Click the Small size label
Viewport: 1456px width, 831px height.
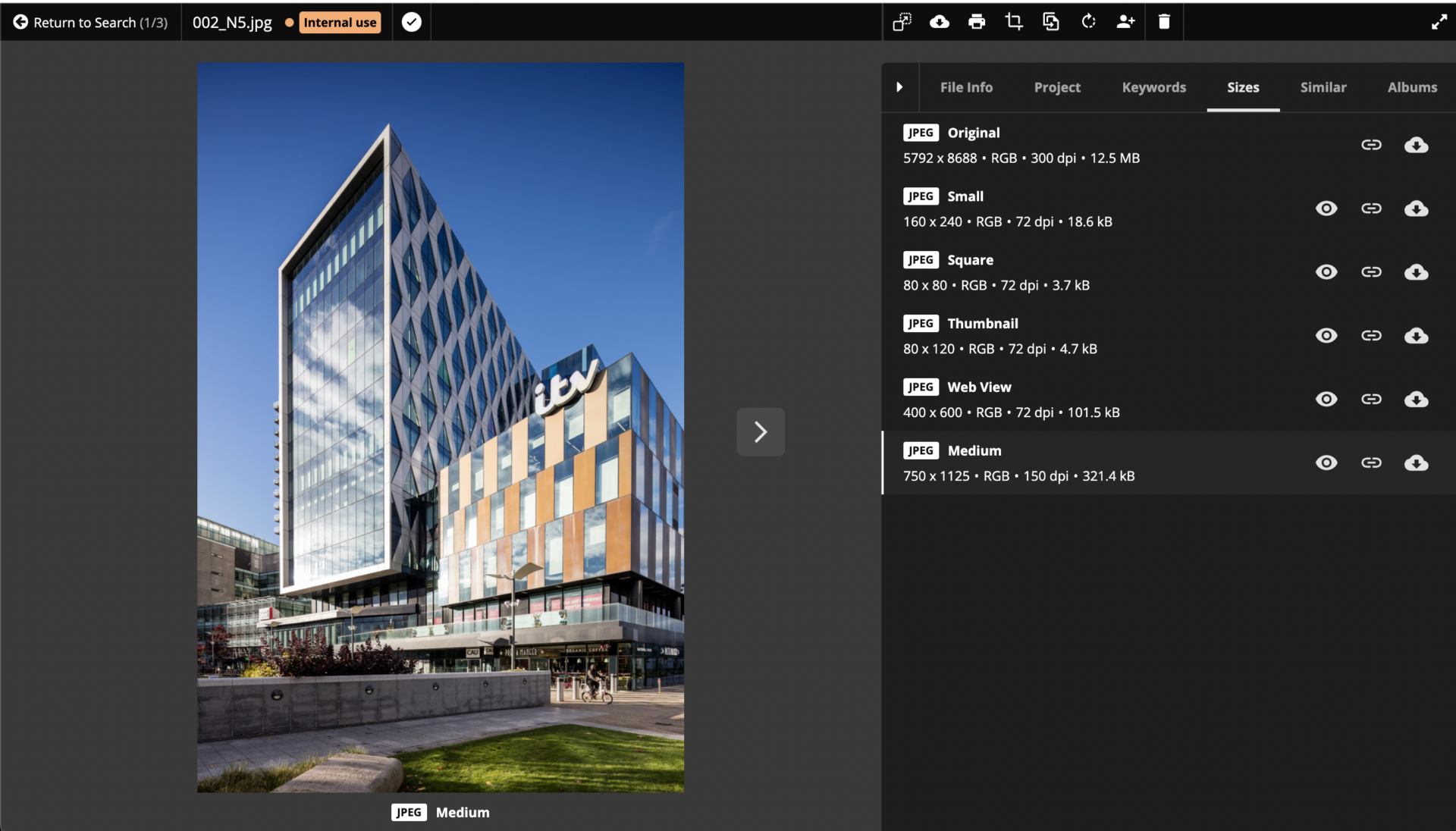[x=965, y=196]
